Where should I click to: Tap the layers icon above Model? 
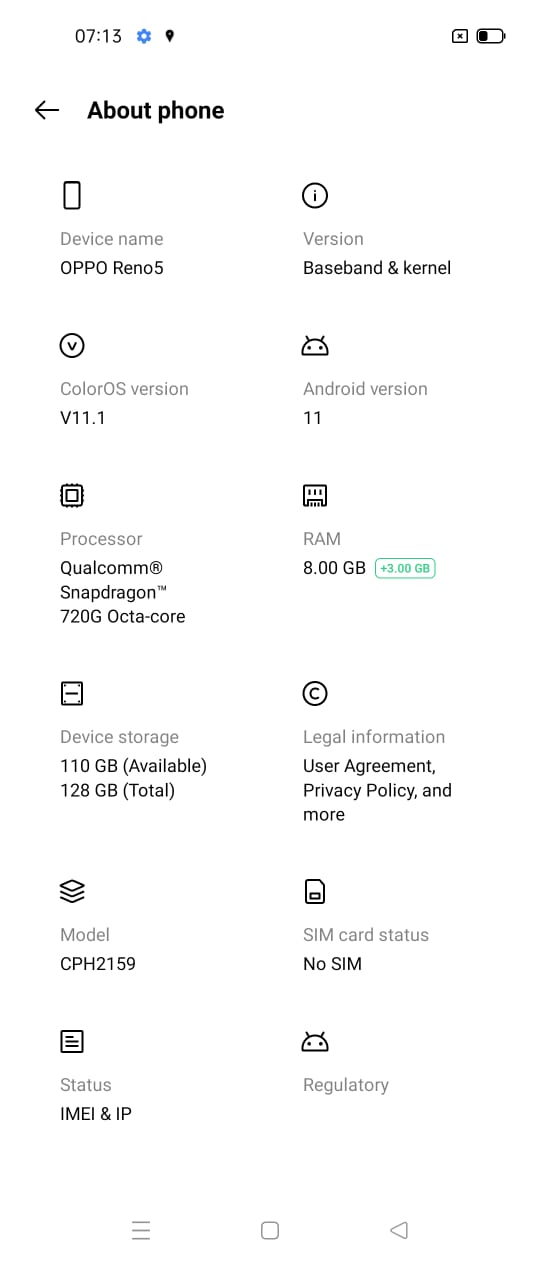[x=72, y=891]
